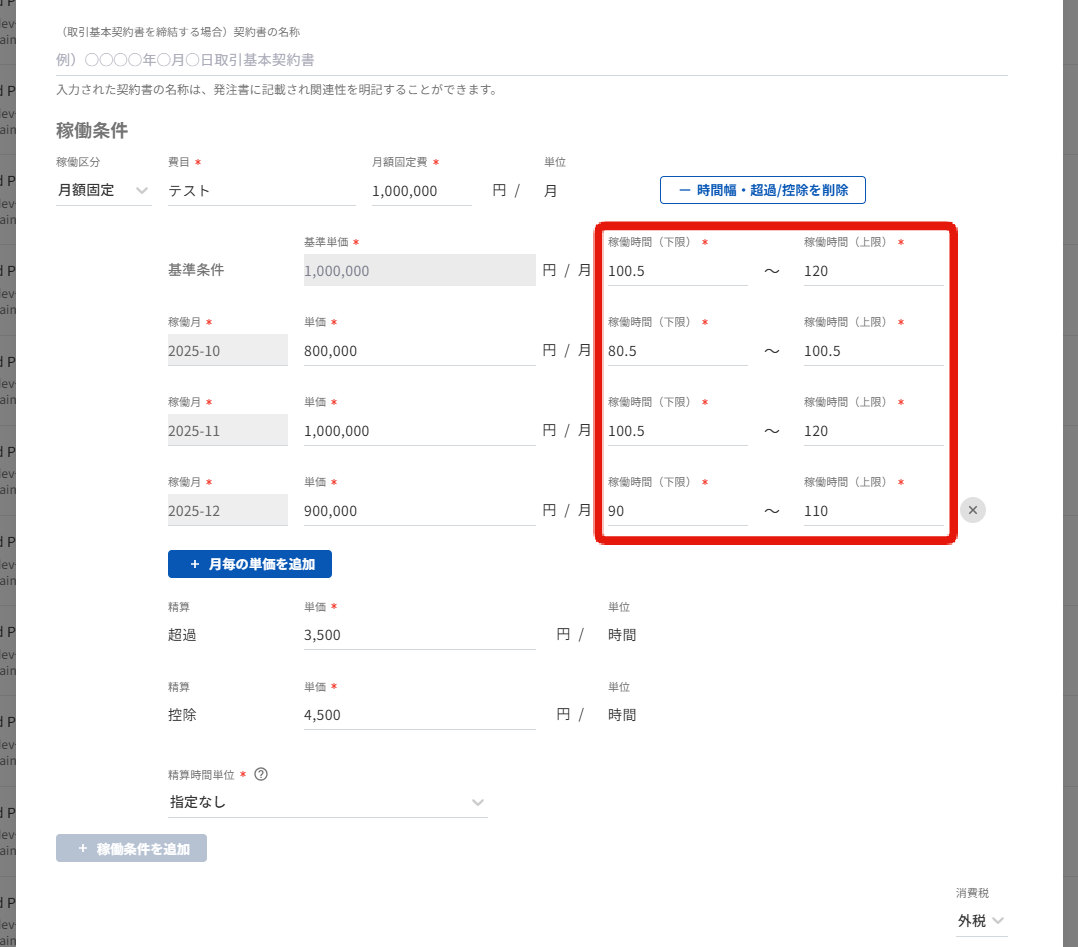
Task: Remove the 2025-12 monthly rate row
Action: click(973, 510)
